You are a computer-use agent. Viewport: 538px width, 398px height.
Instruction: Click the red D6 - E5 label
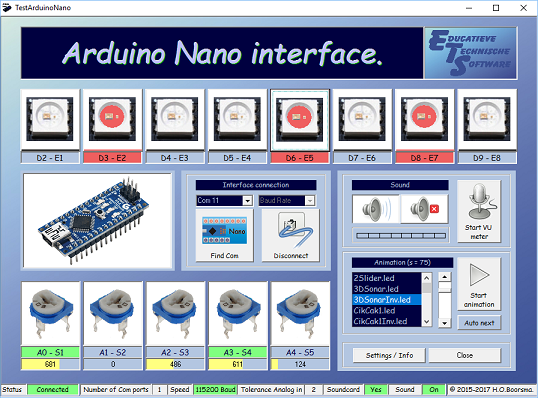(x=300, y=158)
